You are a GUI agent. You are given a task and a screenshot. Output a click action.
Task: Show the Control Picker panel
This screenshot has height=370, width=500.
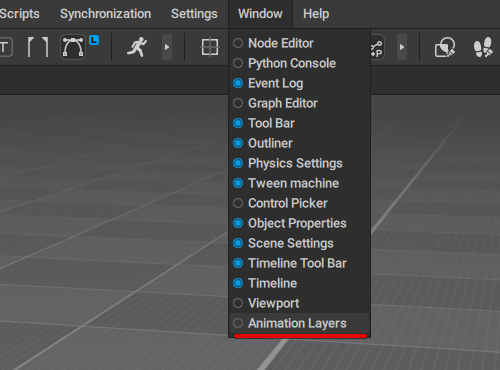tap(300, 203)
